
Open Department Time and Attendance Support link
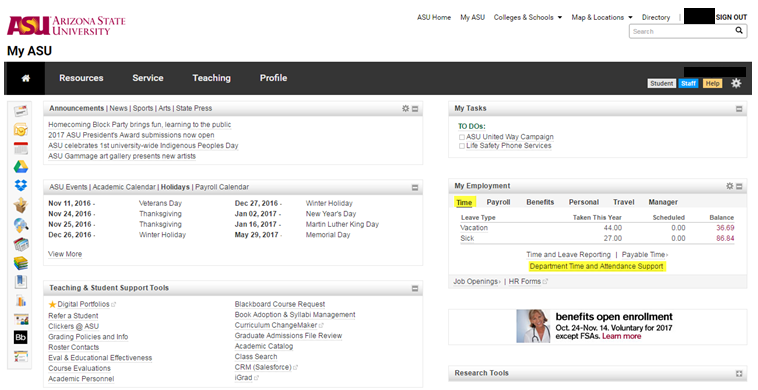[x=596, y=266]
